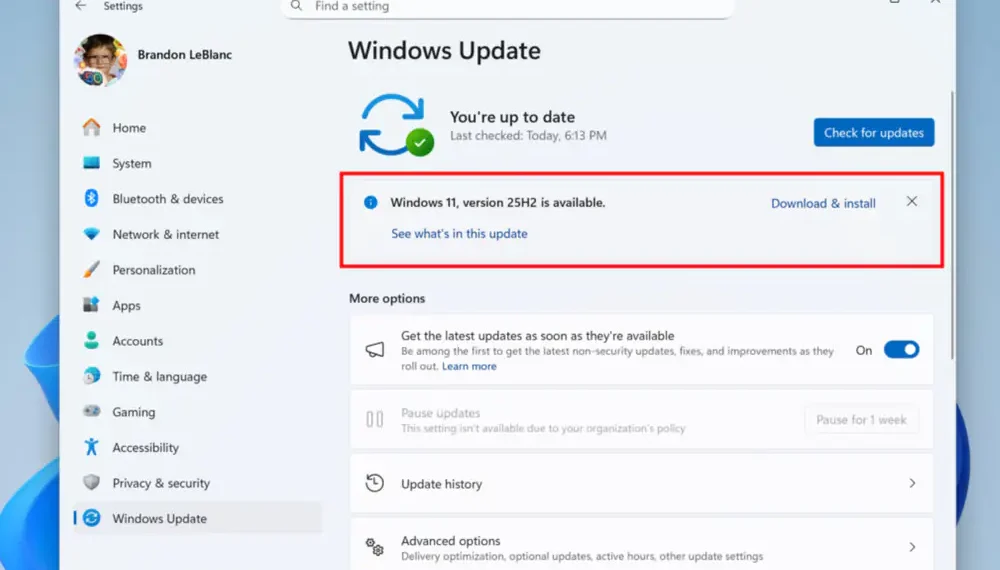This screenshot has height=570, width=1000.
Task: Open Home via its house icon
Action: point(92,128)
